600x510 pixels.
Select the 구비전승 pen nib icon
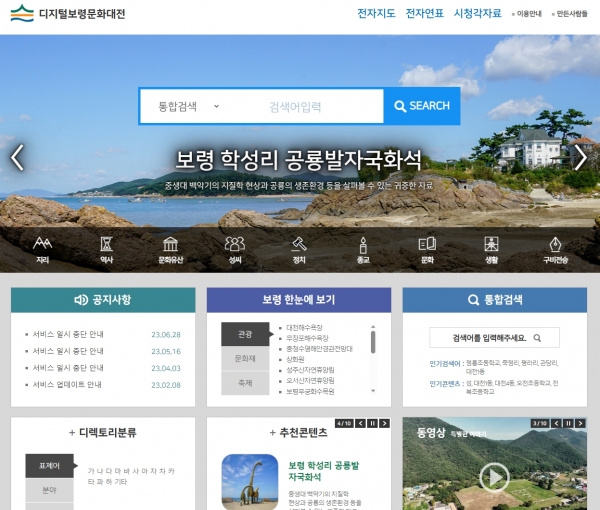pos(555,248)
